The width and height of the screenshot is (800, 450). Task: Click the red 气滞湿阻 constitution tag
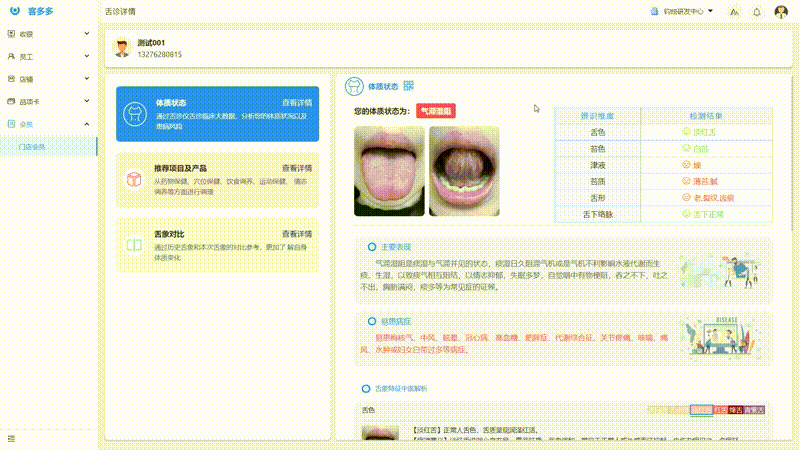pos(436,111)
